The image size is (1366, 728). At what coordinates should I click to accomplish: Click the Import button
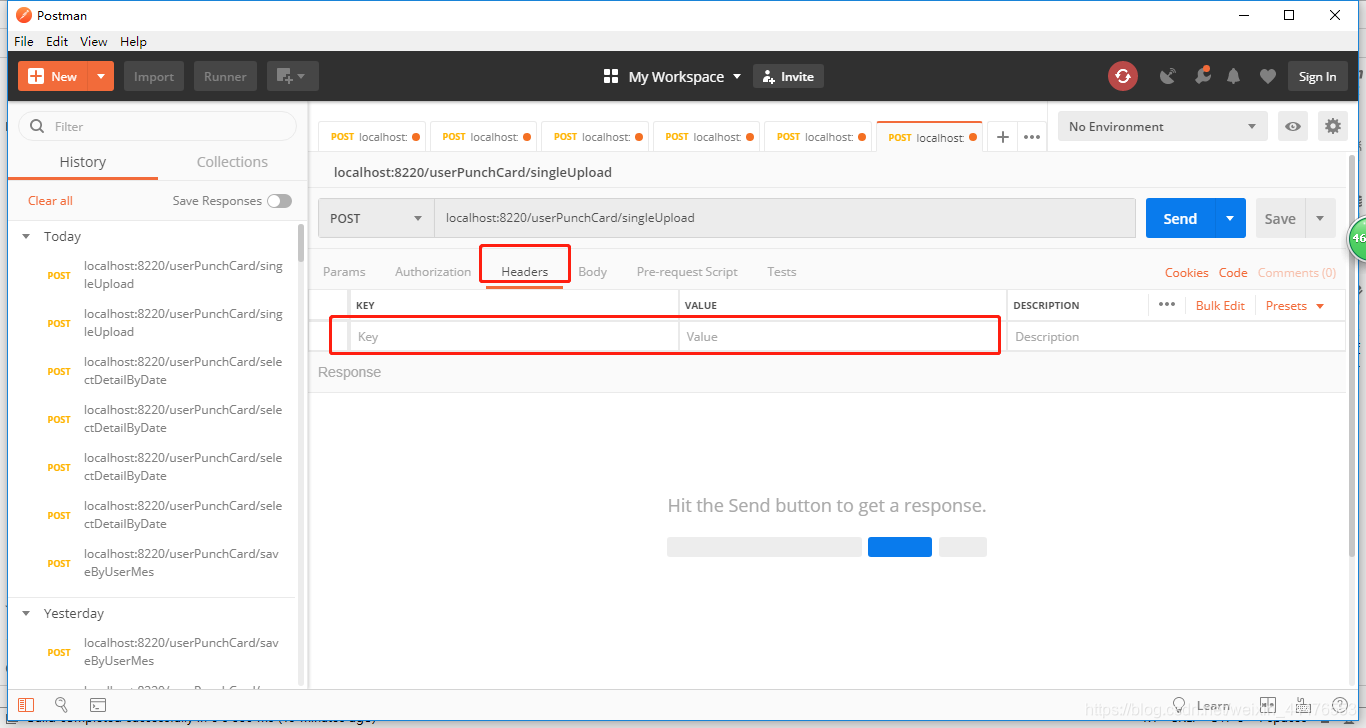click(154, 76)
